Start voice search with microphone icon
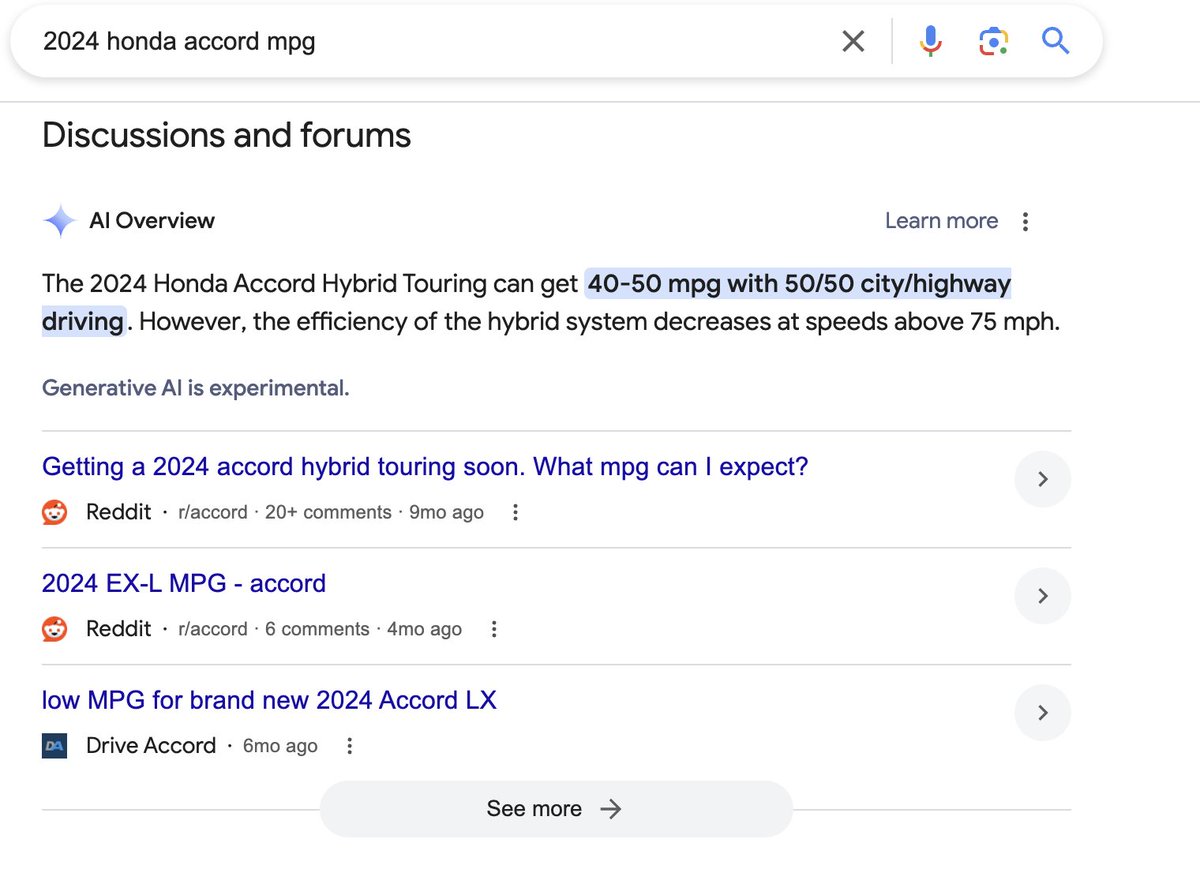The image size is (1200, 884). pos(931,41)
